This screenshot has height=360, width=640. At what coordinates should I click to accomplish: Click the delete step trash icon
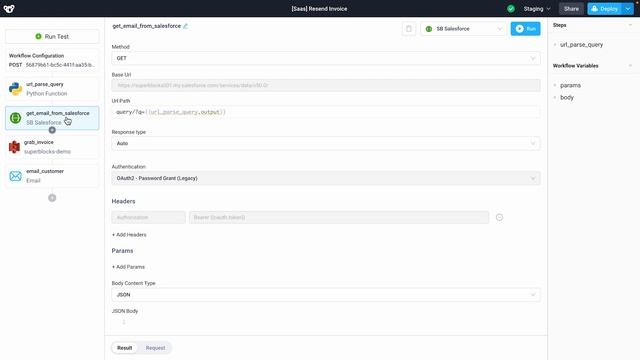409,29
